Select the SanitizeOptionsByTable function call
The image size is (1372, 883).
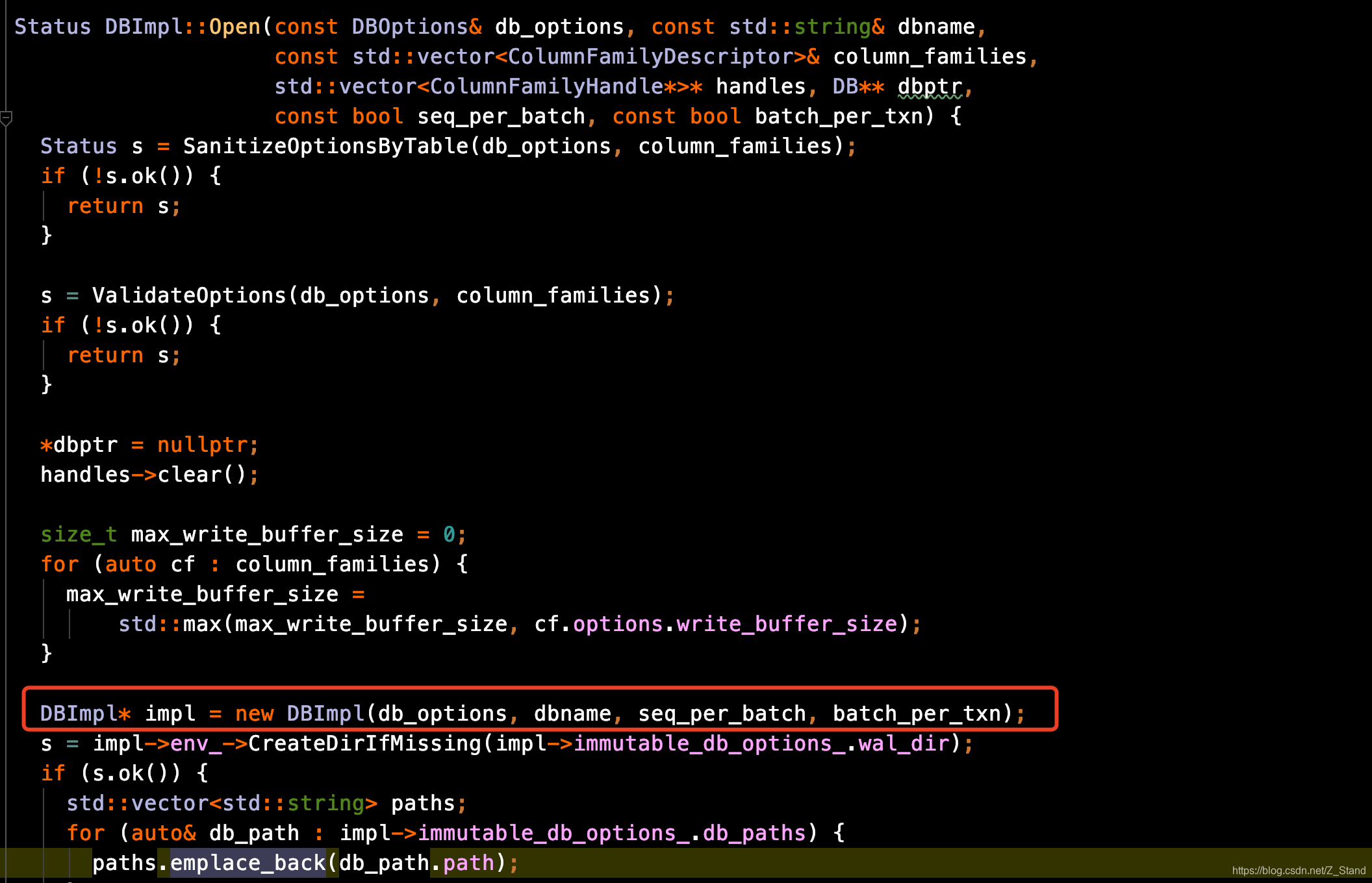coord(325,146)
